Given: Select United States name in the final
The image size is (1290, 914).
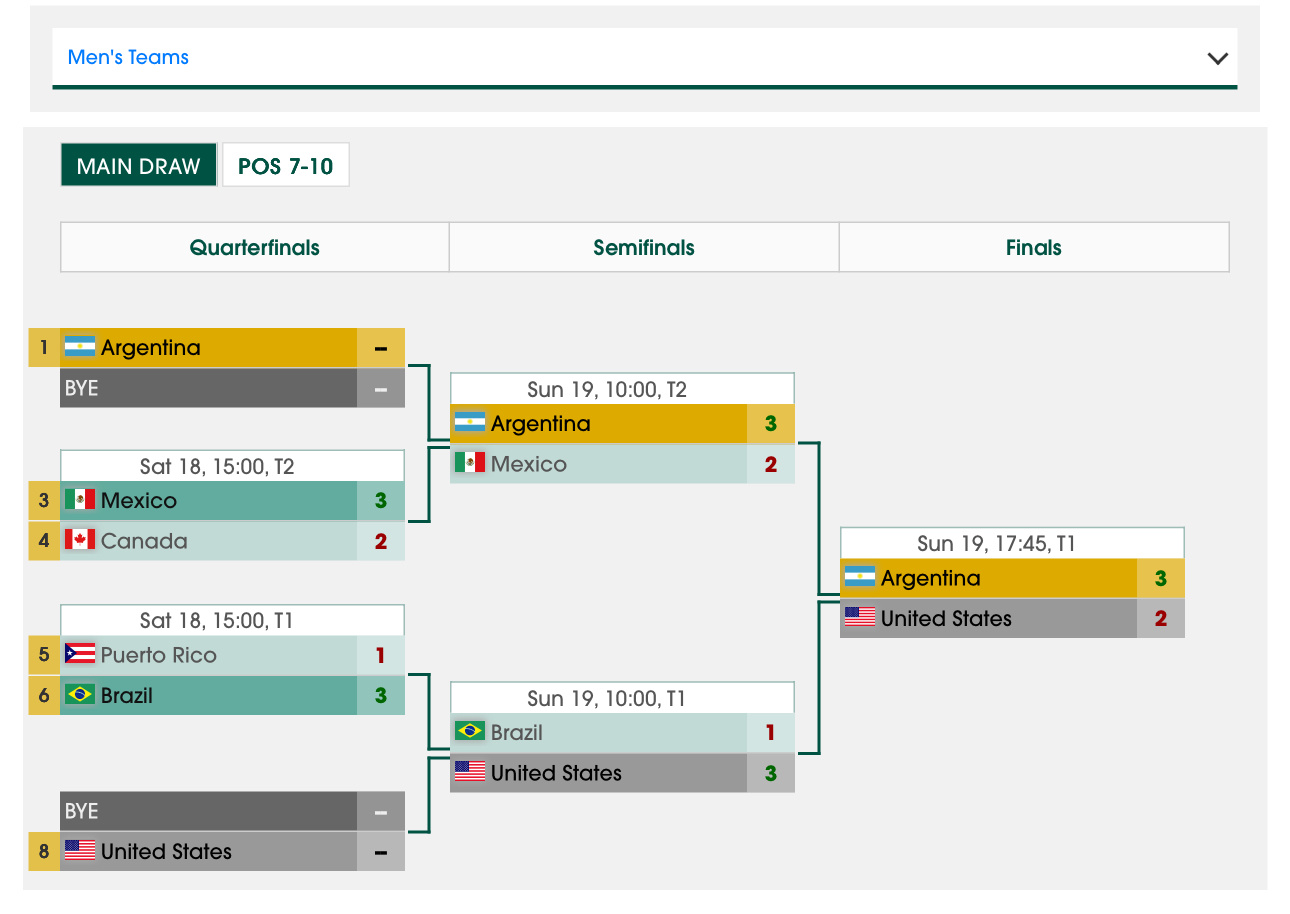Looking at the screenshot, I should [x=946, y=618].
